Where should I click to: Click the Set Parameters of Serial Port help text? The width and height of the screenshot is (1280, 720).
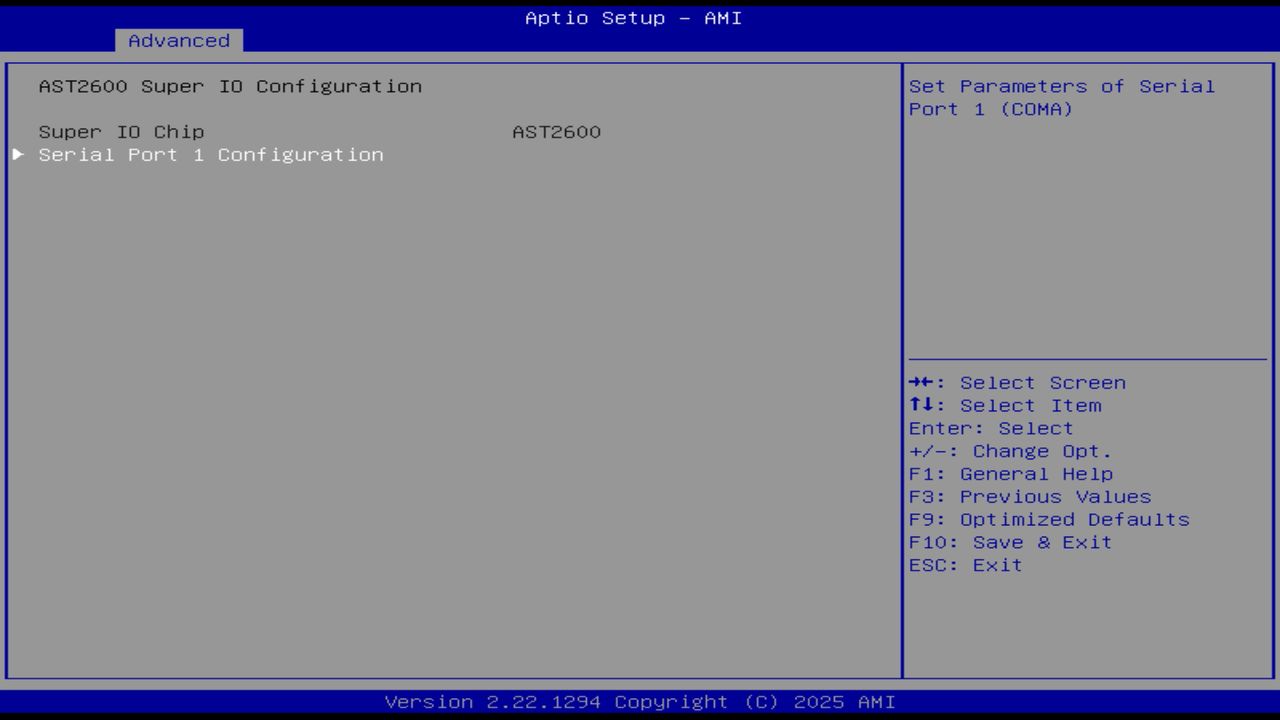1060,97
